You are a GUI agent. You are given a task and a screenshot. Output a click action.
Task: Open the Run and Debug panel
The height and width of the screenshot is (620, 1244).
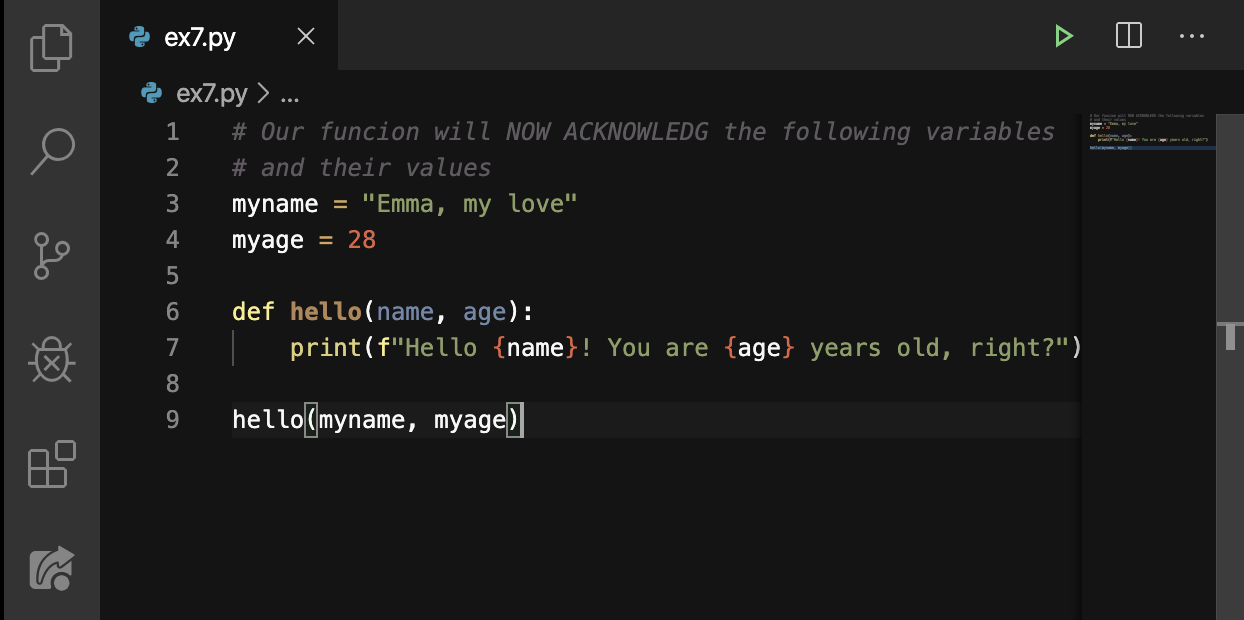pos(50,360)
